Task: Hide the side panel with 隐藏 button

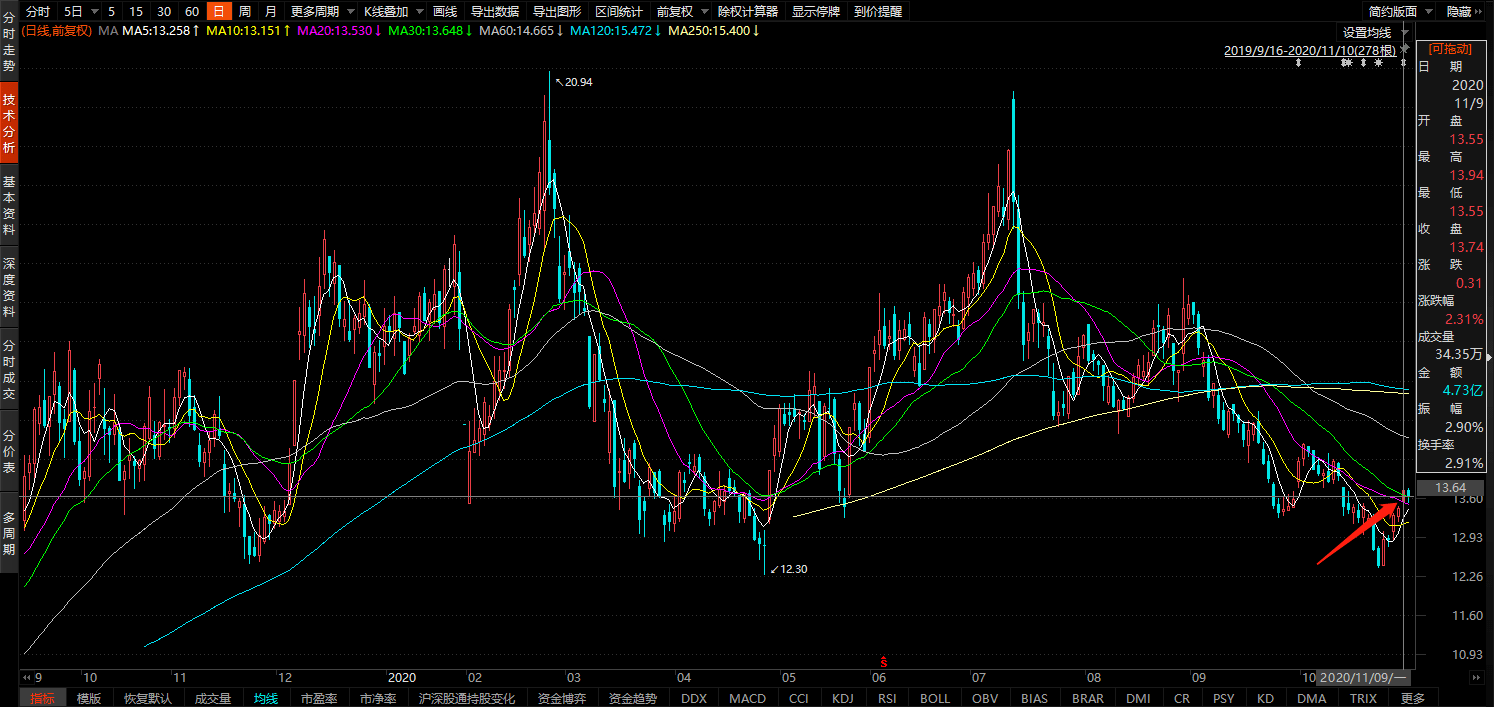Action: click(1459, 12)
